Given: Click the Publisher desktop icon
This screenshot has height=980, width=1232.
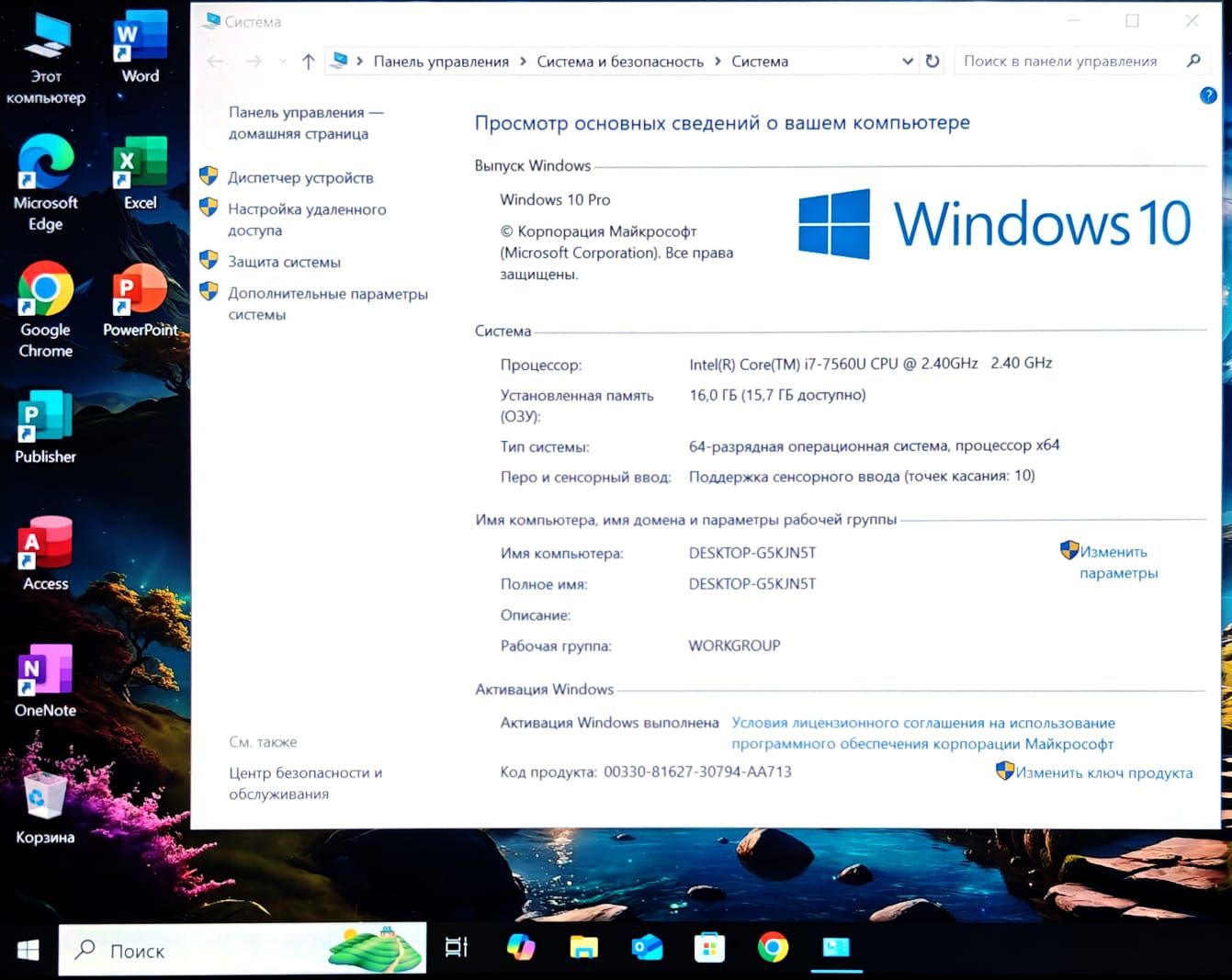Looking at the screenshot, I should click(x=45, y=428).
